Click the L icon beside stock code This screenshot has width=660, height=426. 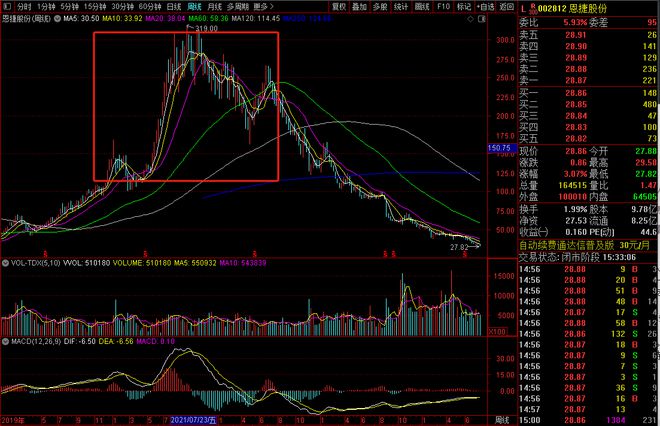click(x=523, y=8)
